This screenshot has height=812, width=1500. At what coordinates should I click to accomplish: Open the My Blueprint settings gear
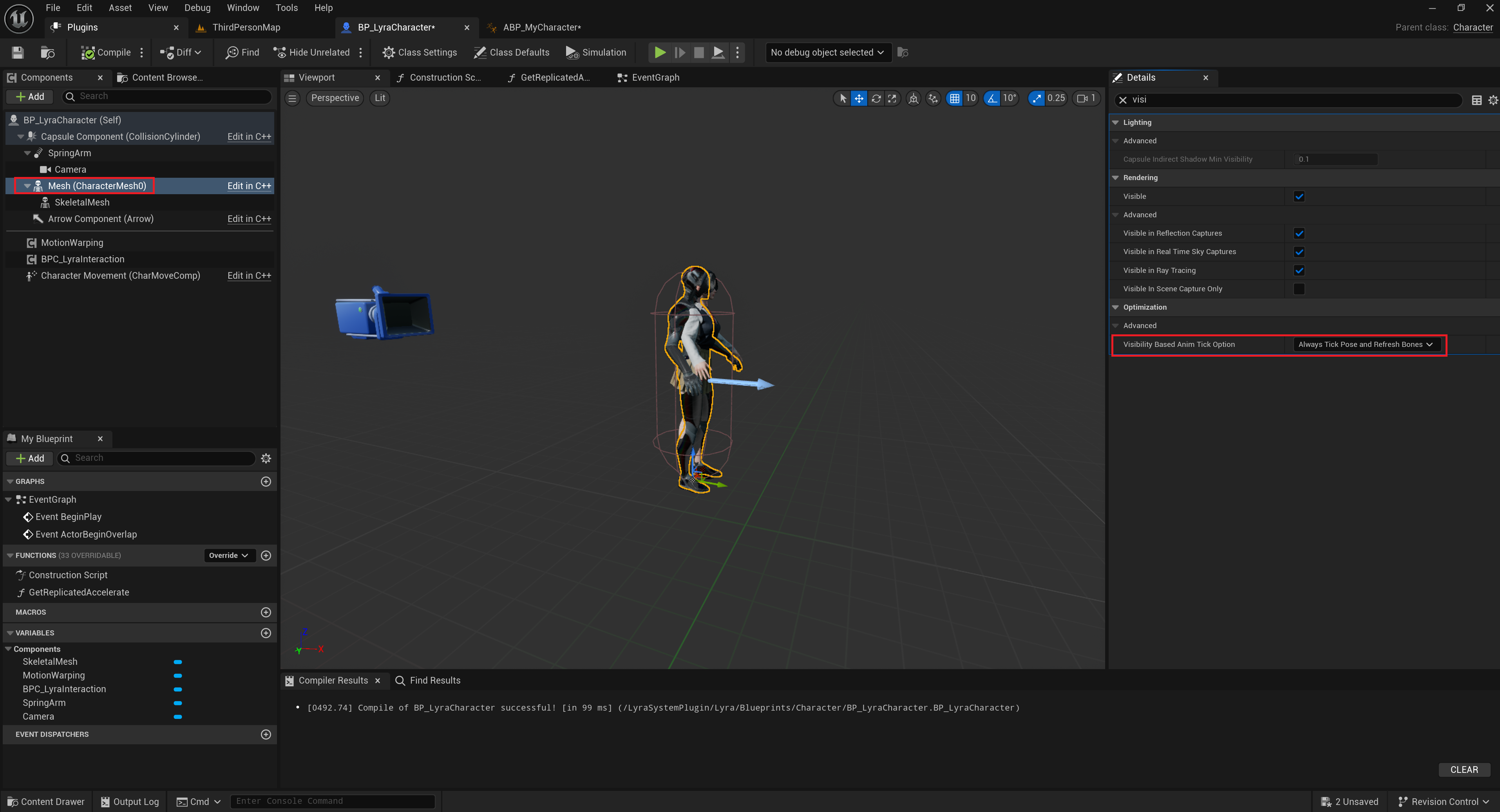(266, 458)
